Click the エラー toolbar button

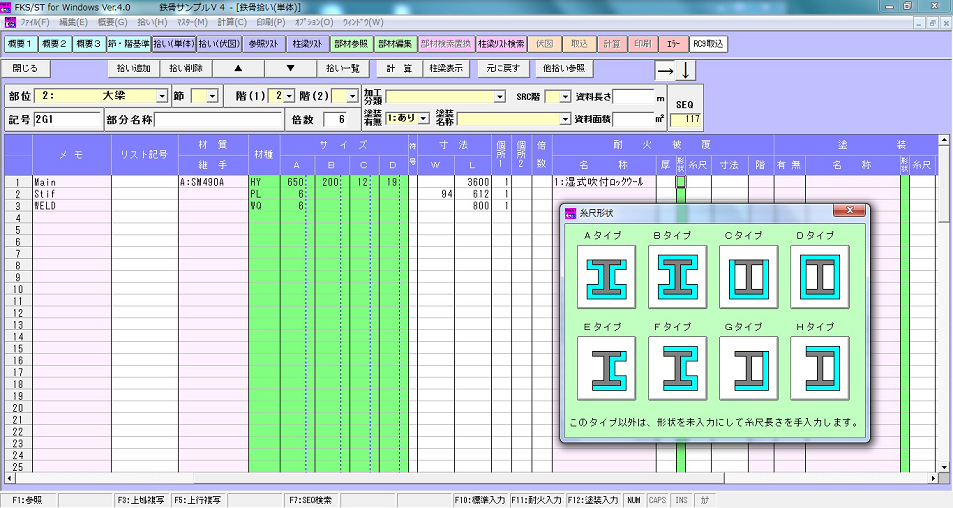point(673,44)
